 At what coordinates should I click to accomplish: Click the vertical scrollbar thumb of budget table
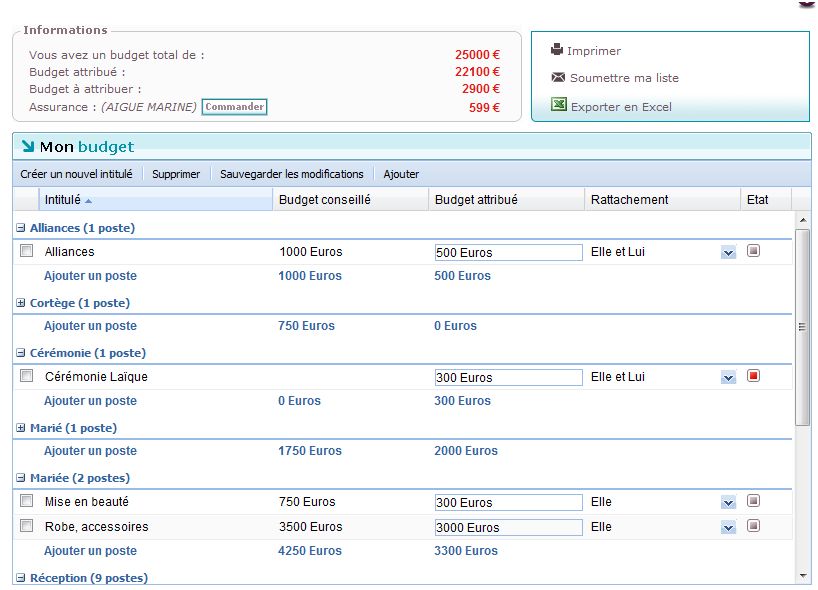click(x=802, y=328)
